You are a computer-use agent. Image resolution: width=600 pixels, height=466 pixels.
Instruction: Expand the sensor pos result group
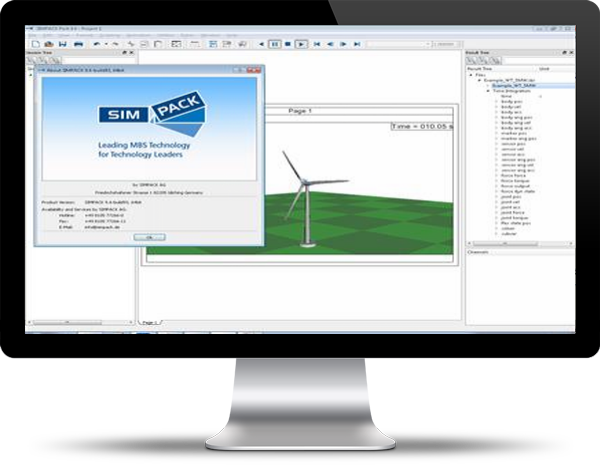pos(496,144)
